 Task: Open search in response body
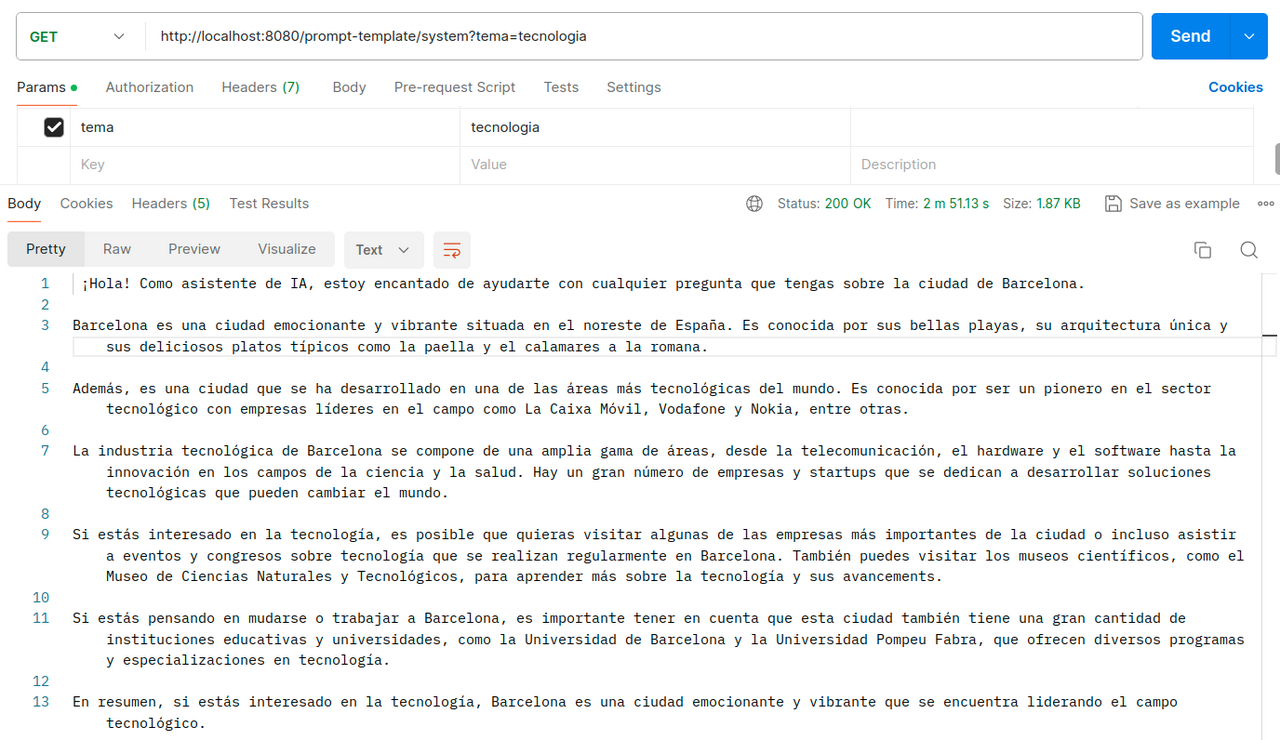(x=1249, y=250)
